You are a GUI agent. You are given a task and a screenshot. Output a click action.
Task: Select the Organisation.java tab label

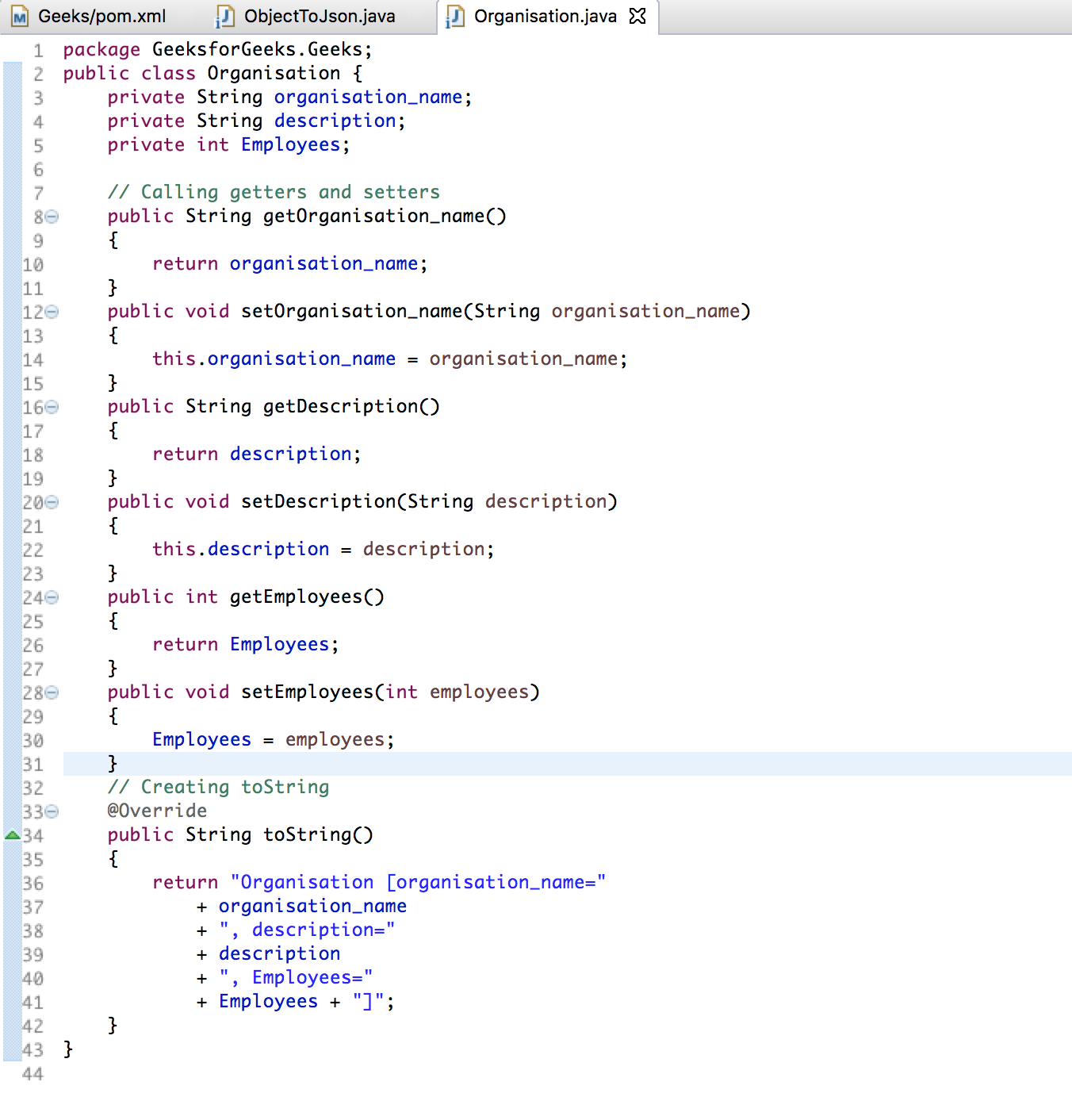coord(546,16)
